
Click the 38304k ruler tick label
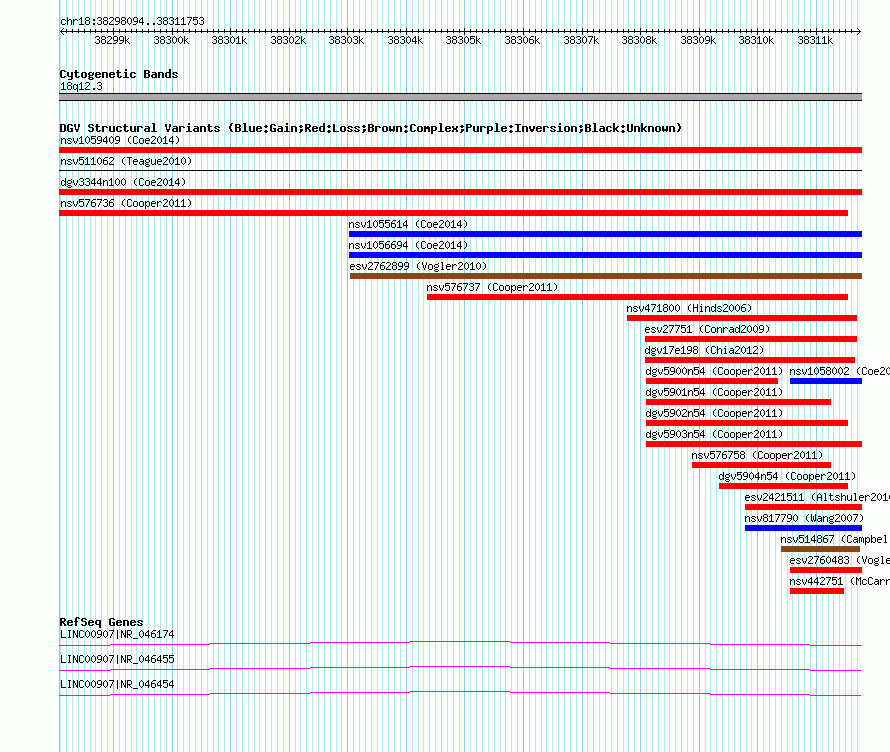(x=405, y=40)
